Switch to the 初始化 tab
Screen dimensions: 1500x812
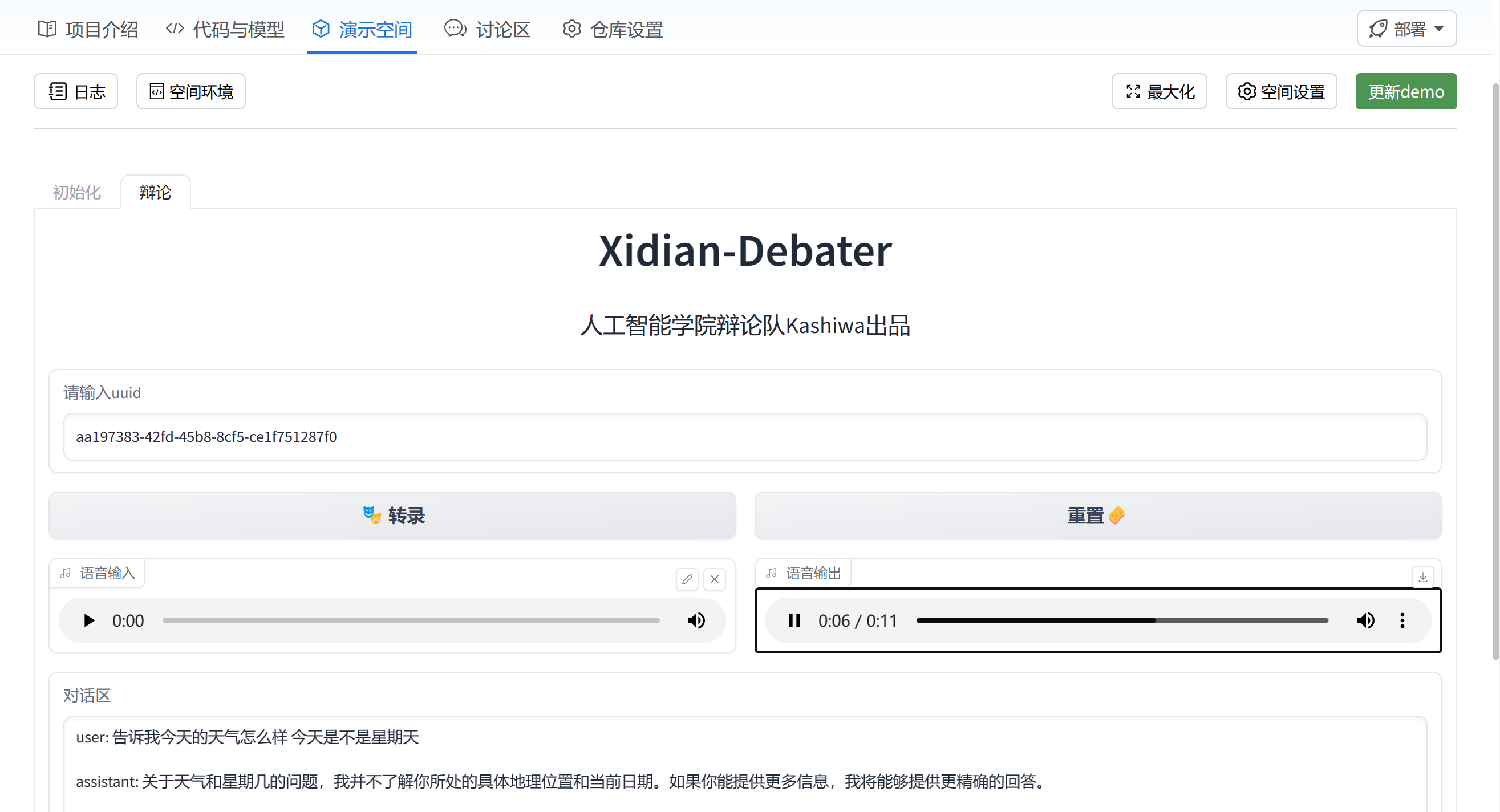tap(77, 192)
